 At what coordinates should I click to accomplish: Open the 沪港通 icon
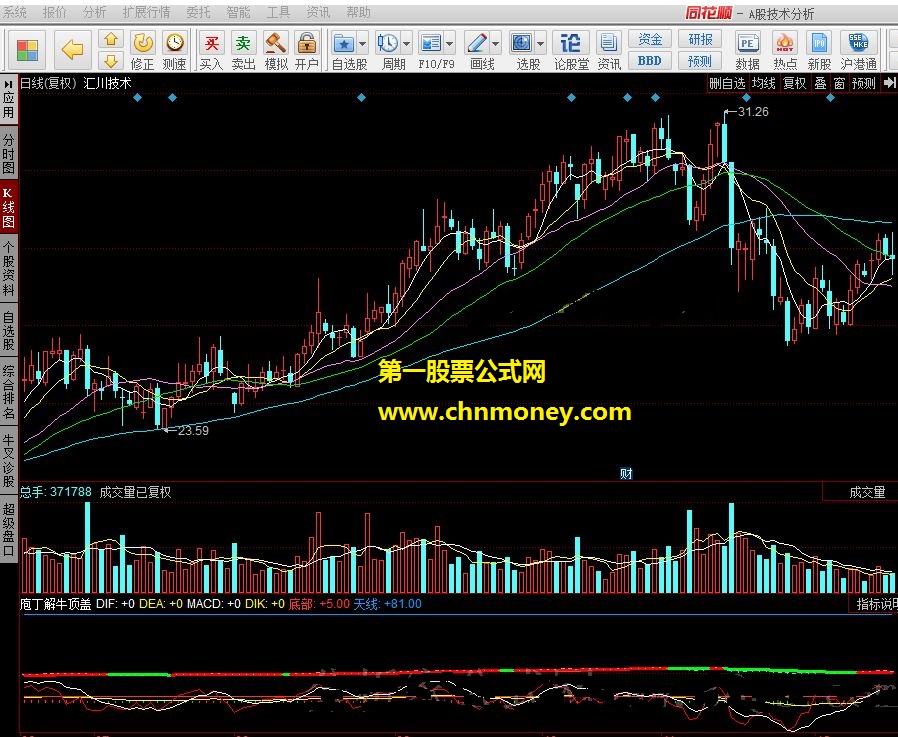click(858, 44)
